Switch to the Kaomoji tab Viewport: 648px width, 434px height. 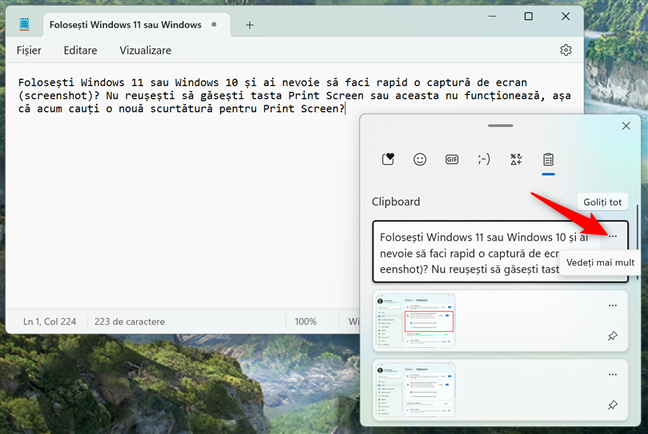[x=484, y=159]
